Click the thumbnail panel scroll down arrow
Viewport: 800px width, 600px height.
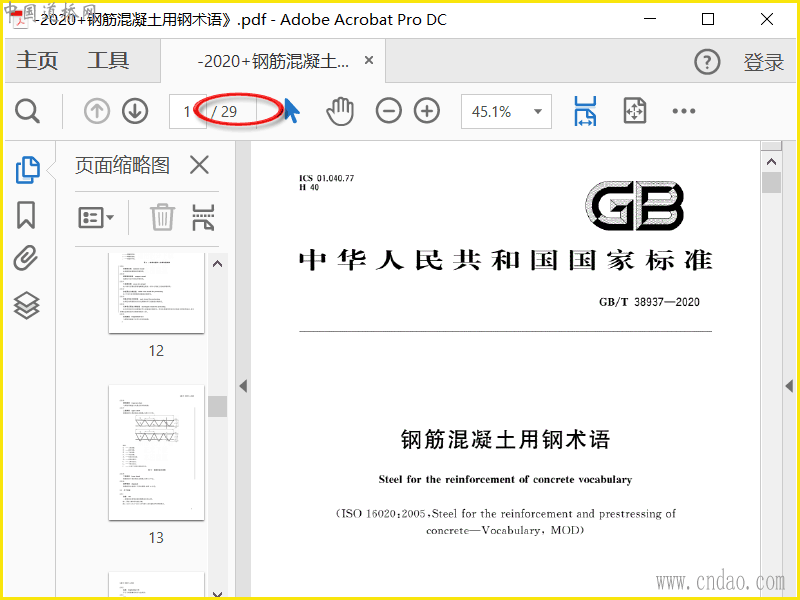(217, 593)
